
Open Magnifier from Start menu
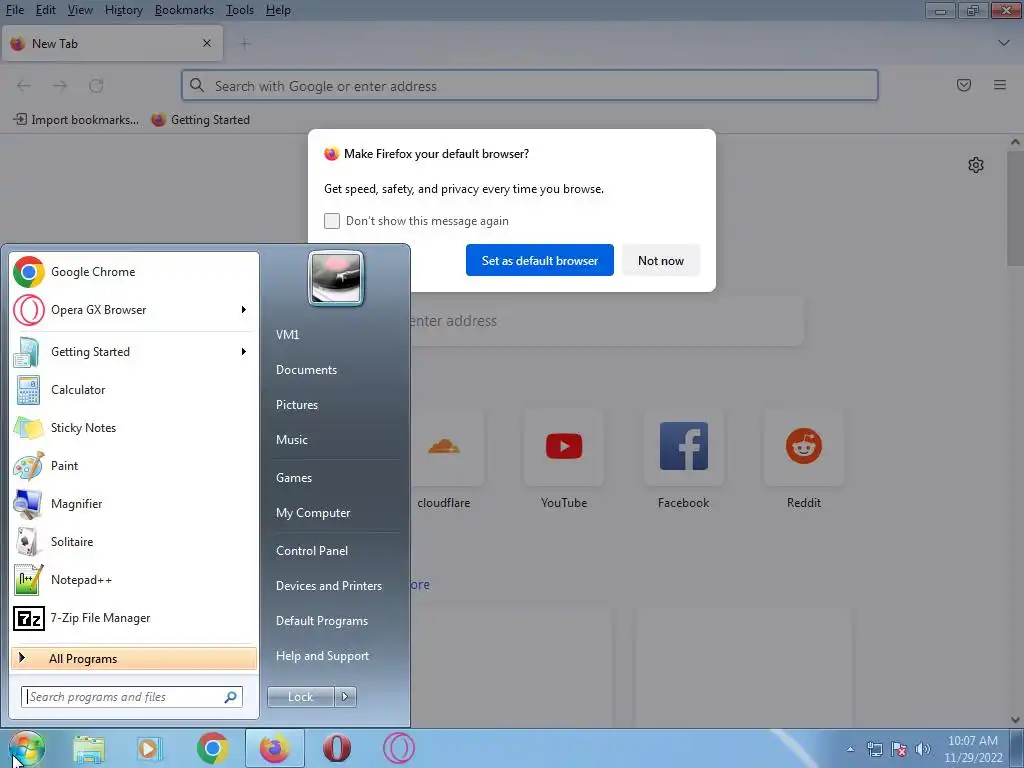tap(134, 504)
